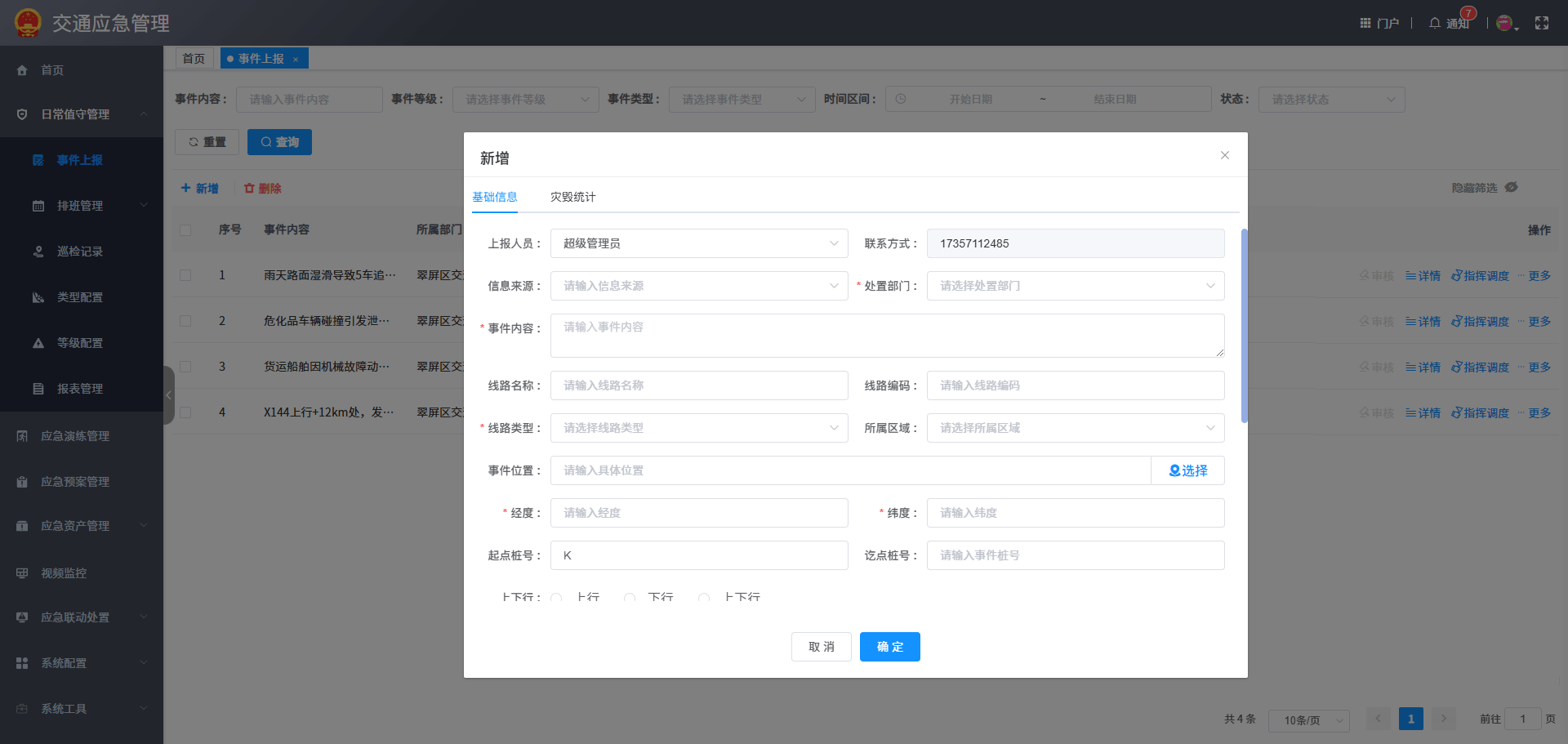Open the 处置部门 dropdown
The height and width of the screenshot is (744, 1568).
(1075, 286)
